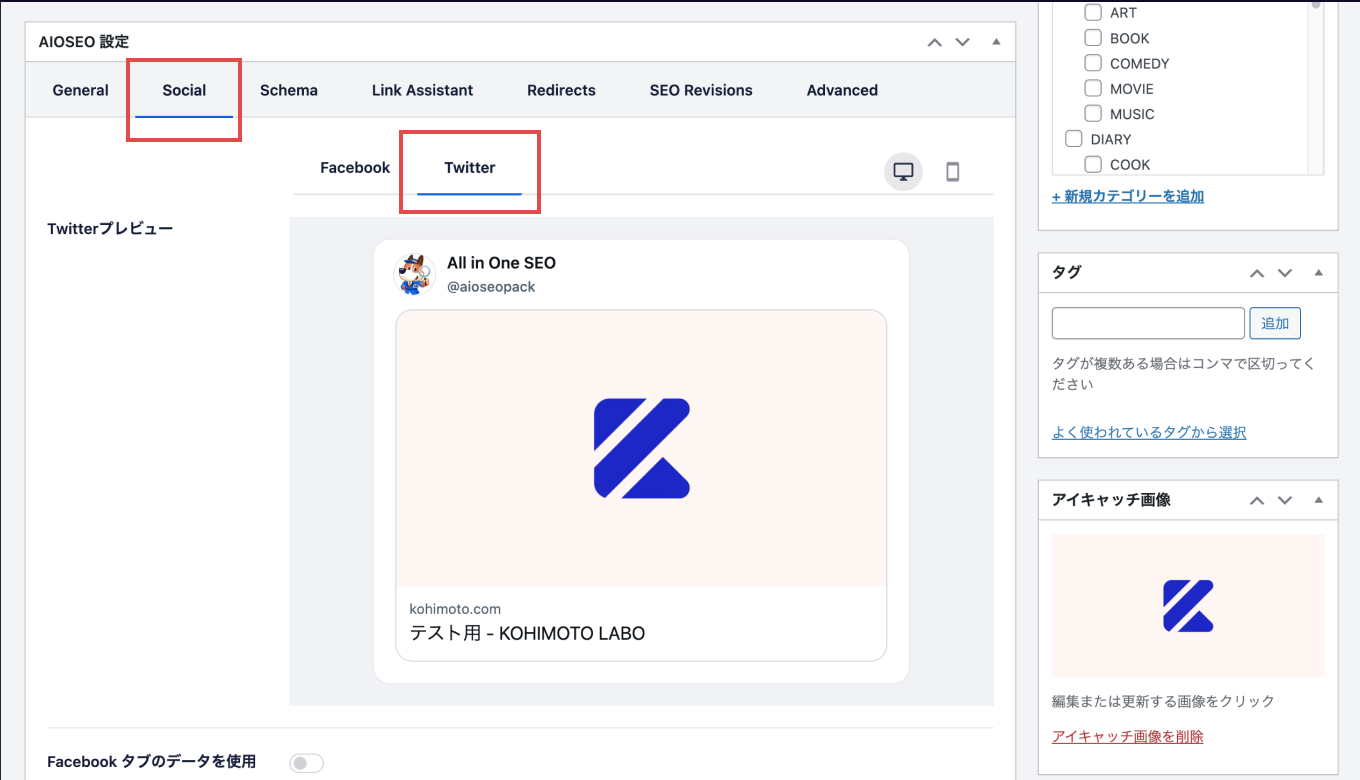Screen dimensions: 1360x780
Task: Check the MUSIC category checkbox
Action: click(x=1093, y=114)
